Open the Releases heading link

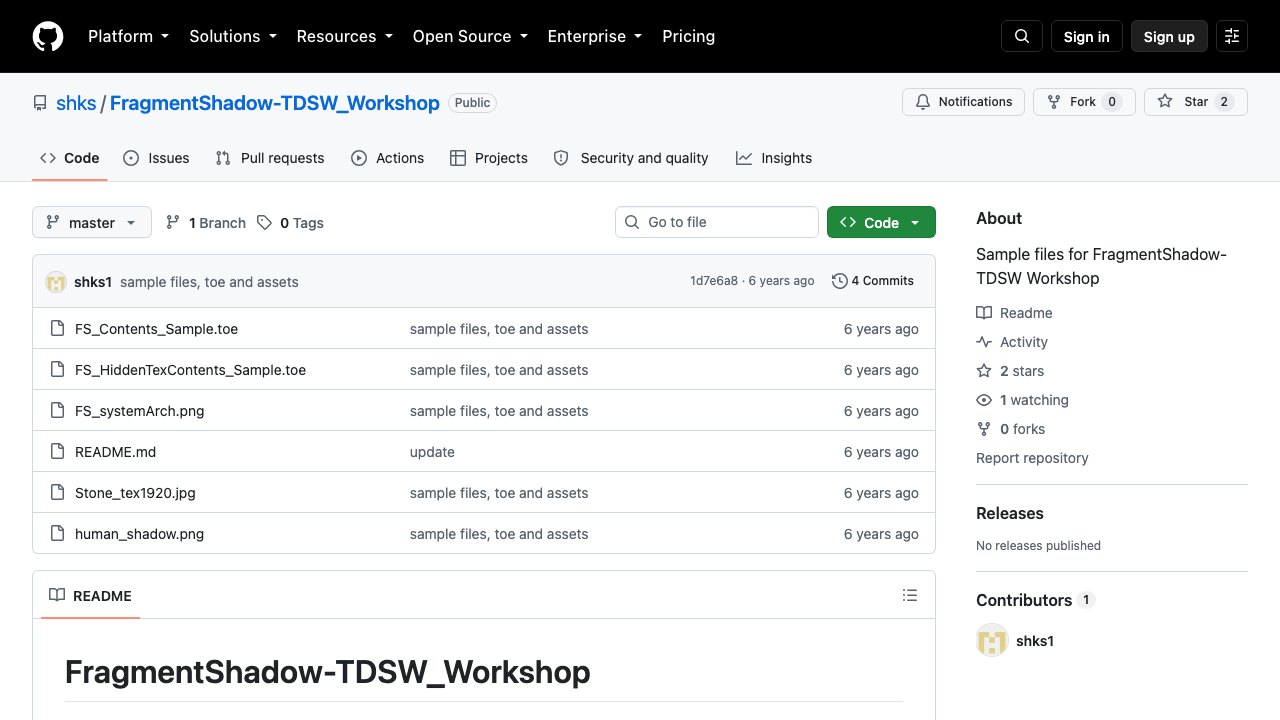pos(1010,513)
